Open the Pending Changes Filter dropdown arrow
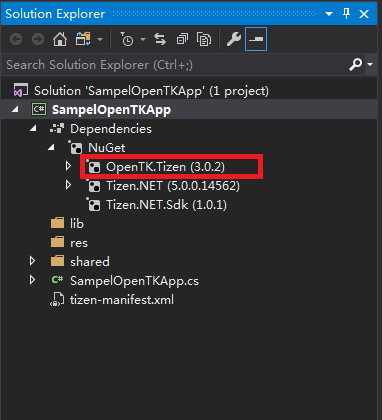The image size is (382, 420). tap(143, 40)
